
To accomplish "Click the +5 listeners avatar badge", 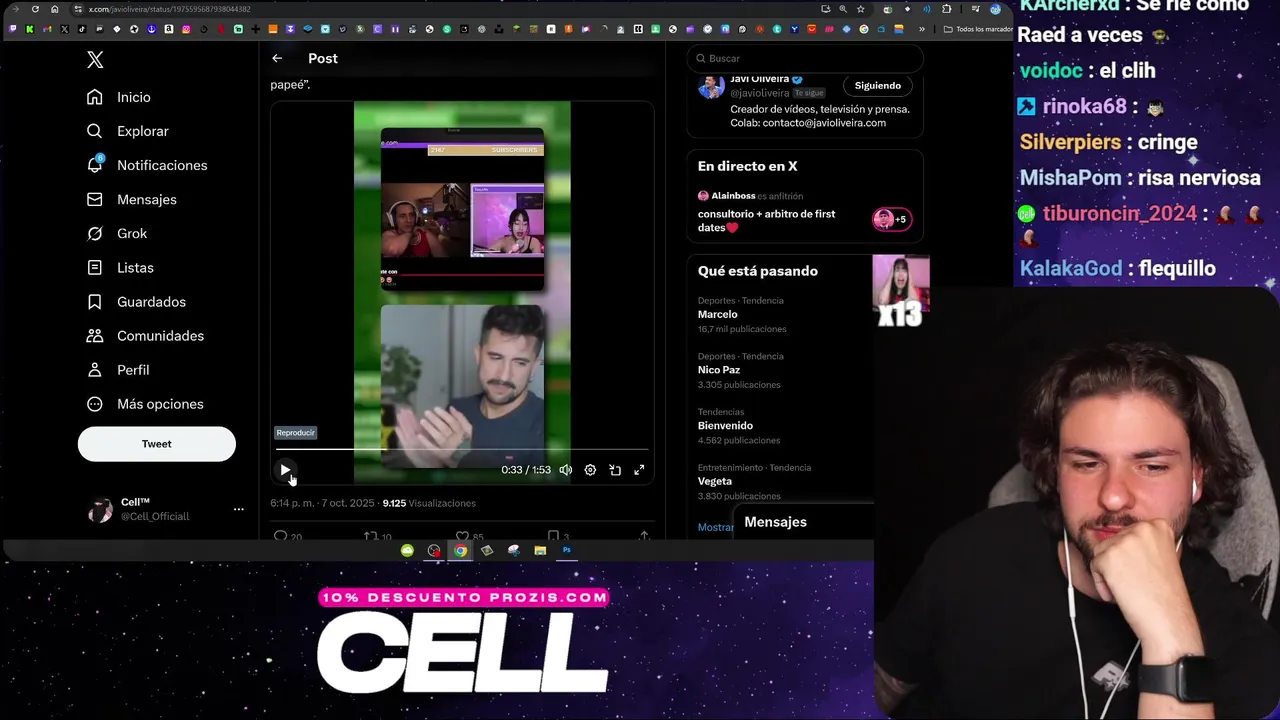I will [x=892, y=219].
